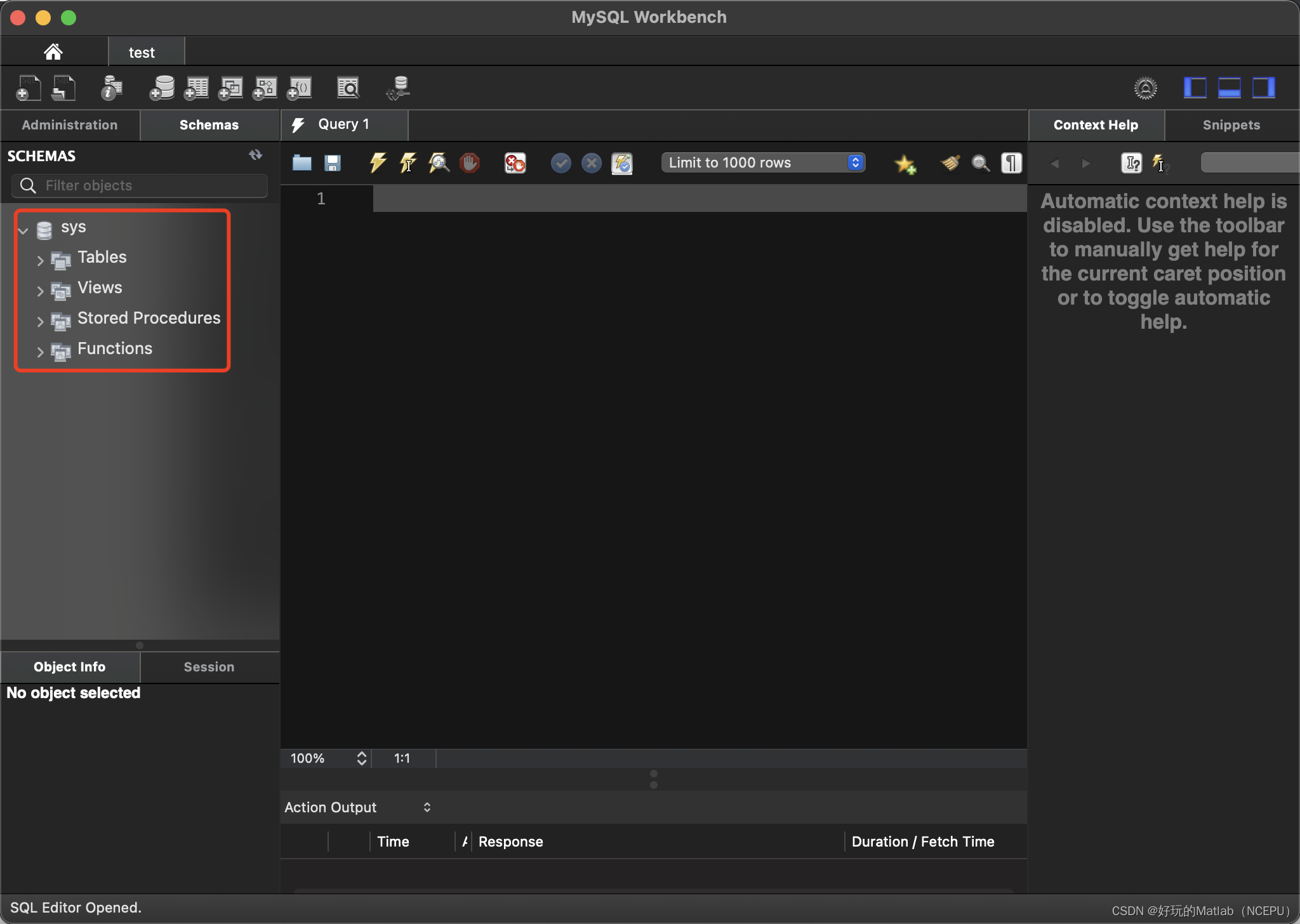Open the Snippets tab
Image resolution: width=1300 pixels, height=924 pixels.
(x=1231, y=125)
